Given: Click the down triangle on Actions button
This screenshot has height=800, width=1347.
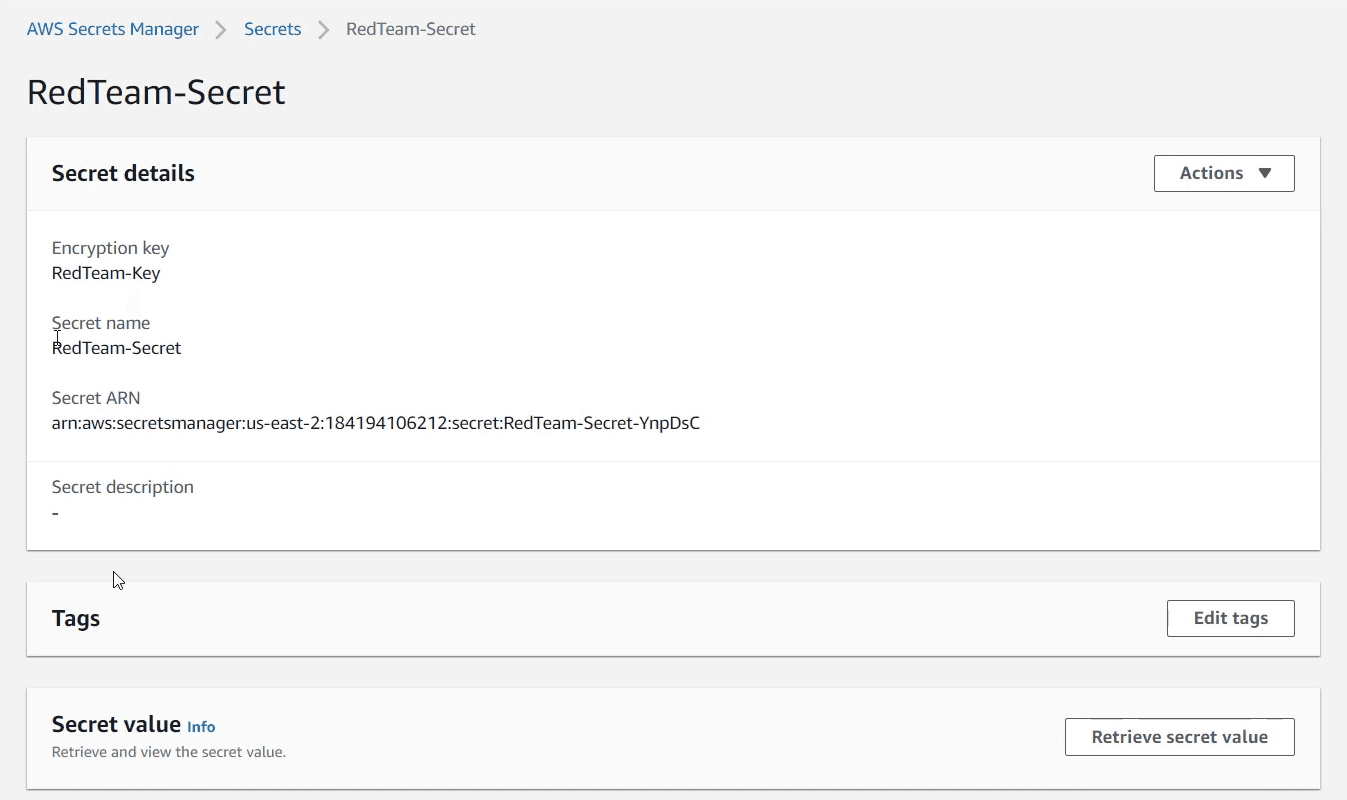Looking at the screenshot, I should [1264, 173].
